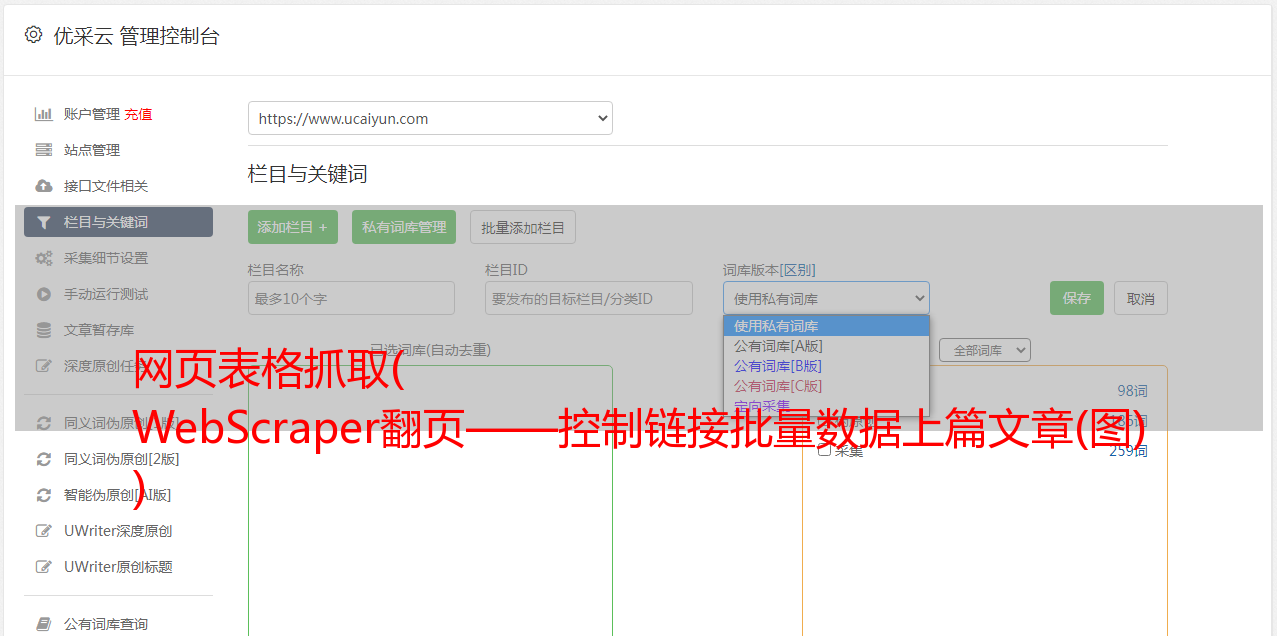Click the cogs icon for 采集细节设置
1277x636 pixels.
point(43,258)
